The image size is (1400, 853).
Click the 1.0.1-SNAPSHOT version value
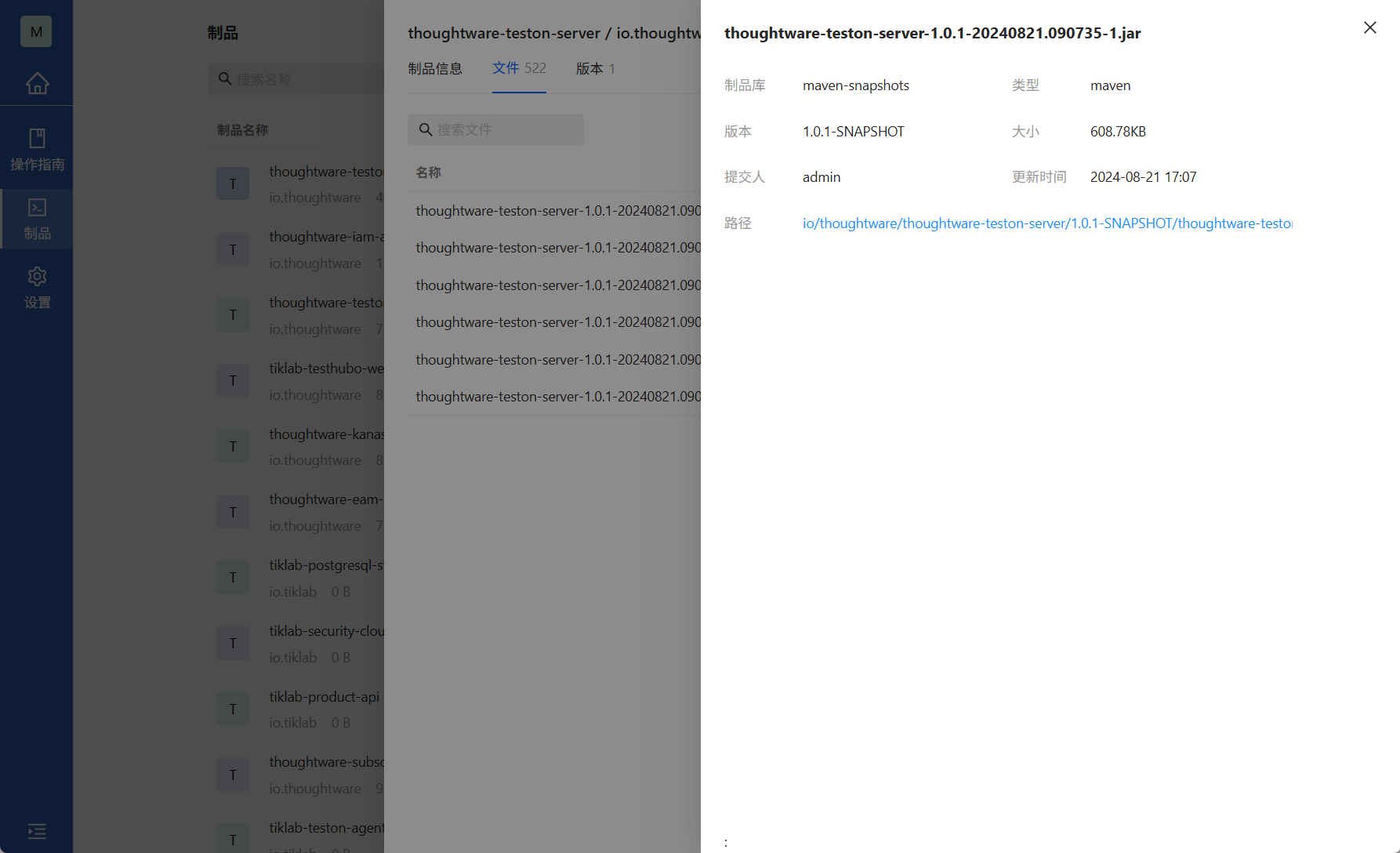pyautogui.click(x=854, y=132)
